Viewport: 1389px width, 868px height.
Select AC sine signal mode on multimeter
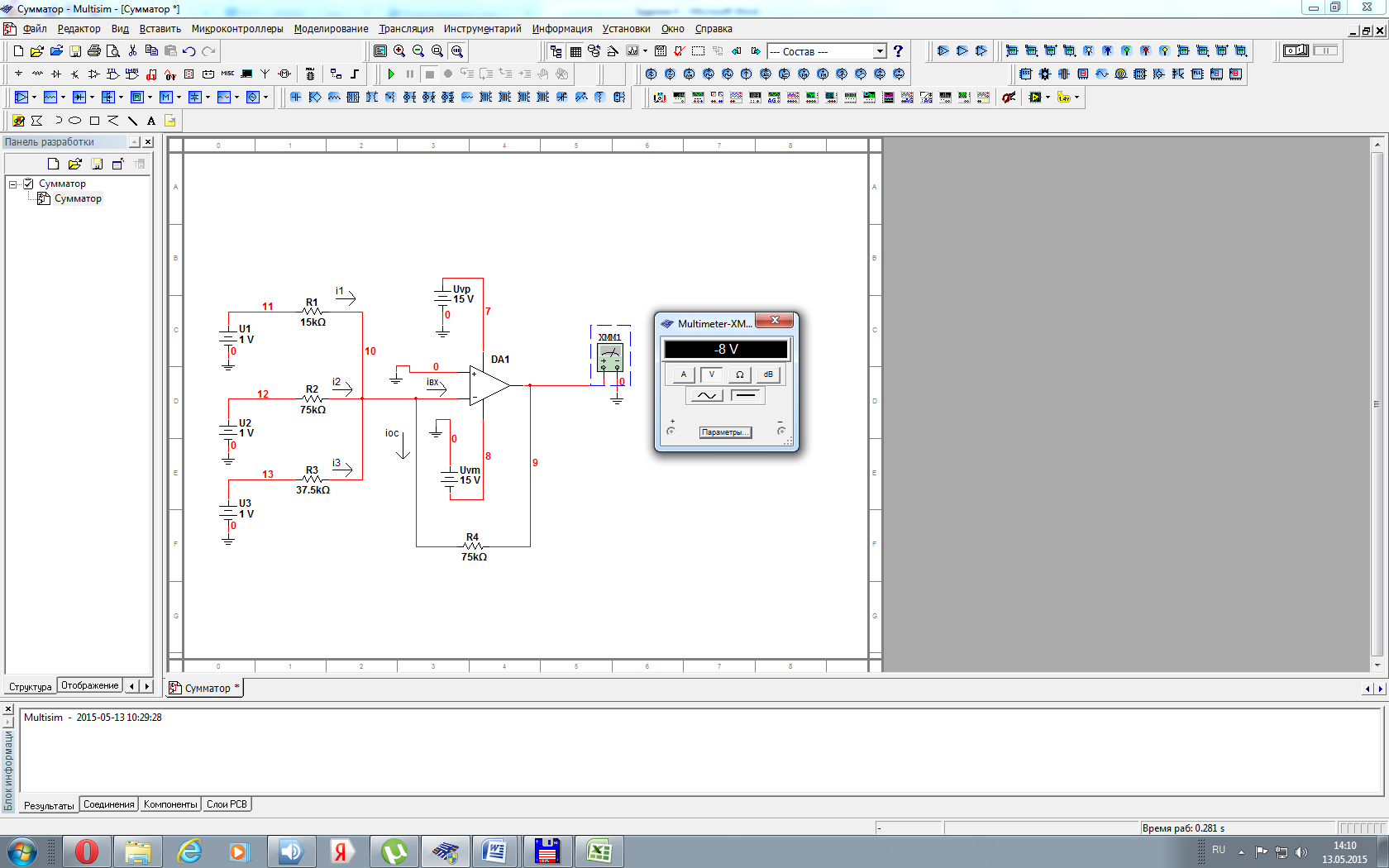(x=706, y=395)
